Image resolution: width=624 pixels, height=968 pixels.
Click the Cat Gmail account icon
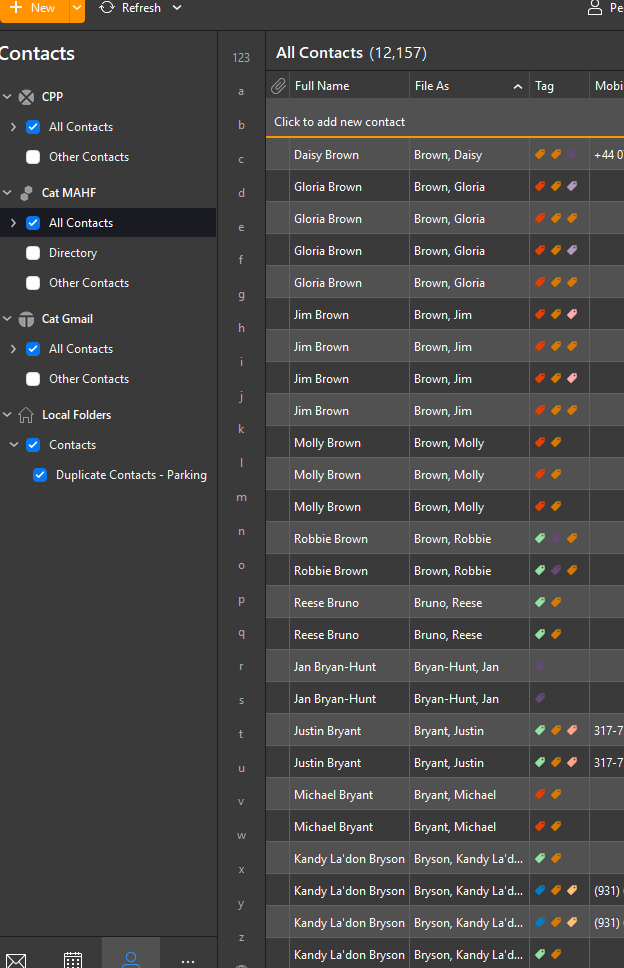point(26,319)
